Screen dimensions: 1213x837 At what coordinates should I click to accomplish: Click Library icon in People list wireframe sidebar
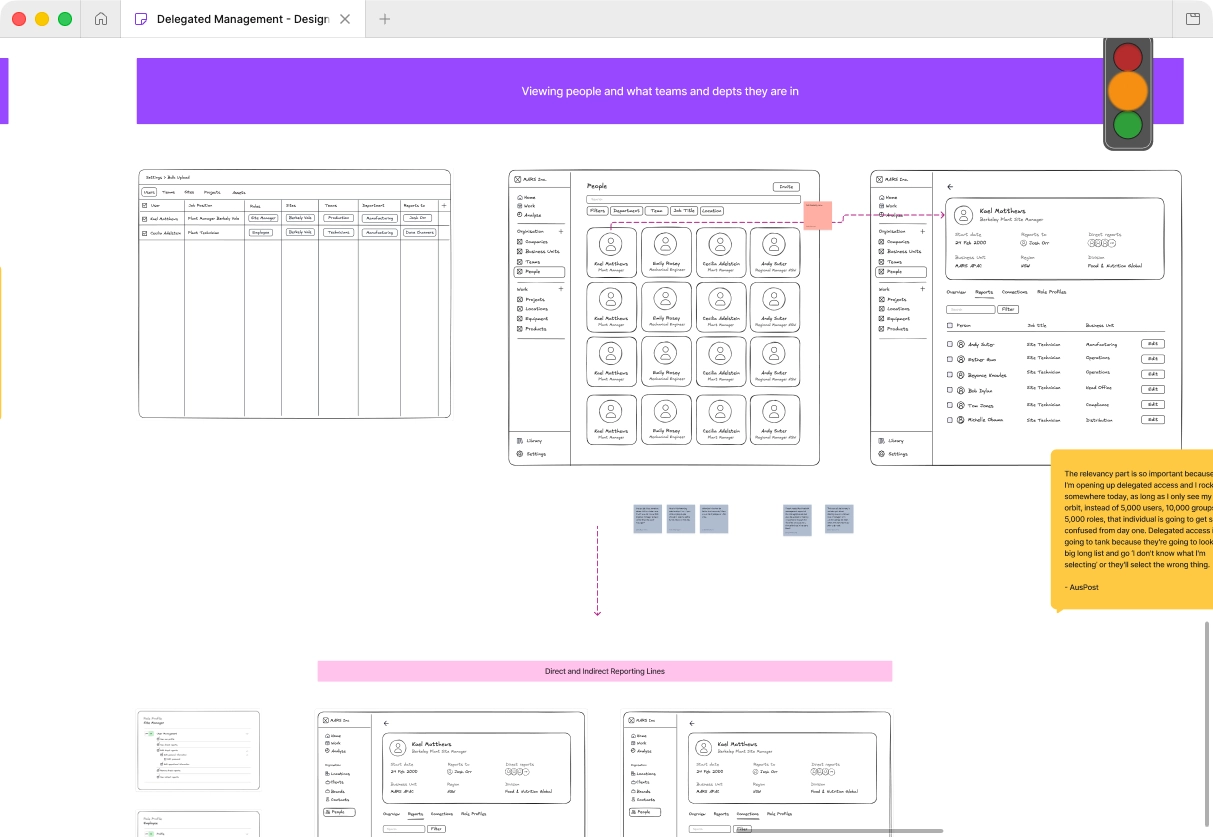519,440
